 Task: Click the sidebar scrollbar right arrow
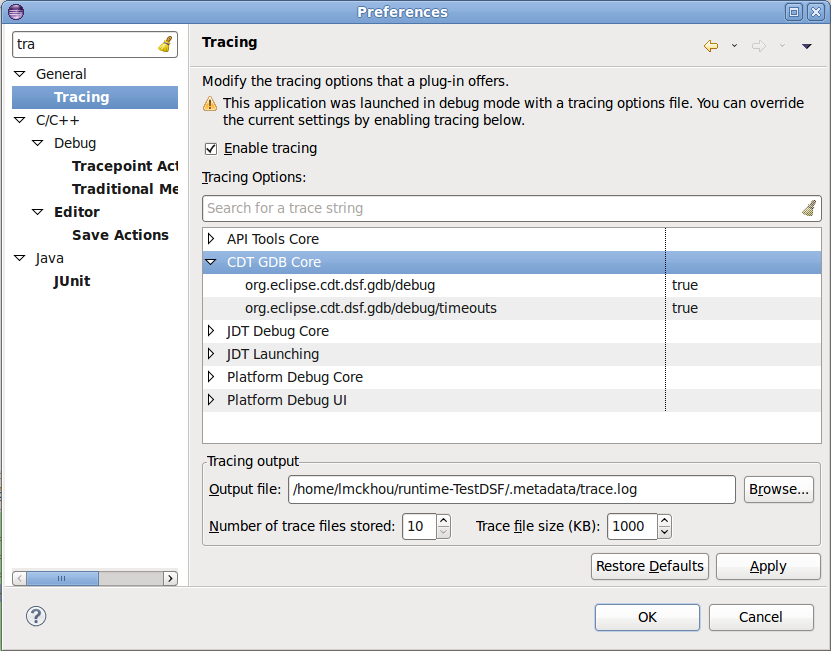[170, 578]
